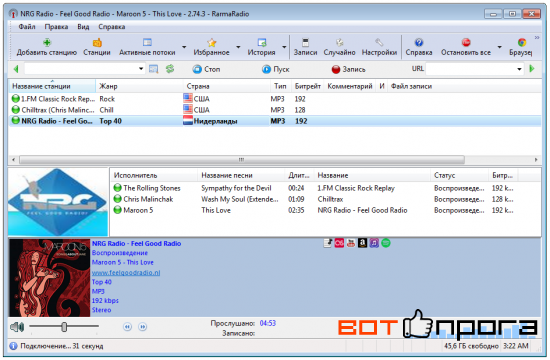
Task: Click the green back arrow beside search box
Action: coord(16,69)
